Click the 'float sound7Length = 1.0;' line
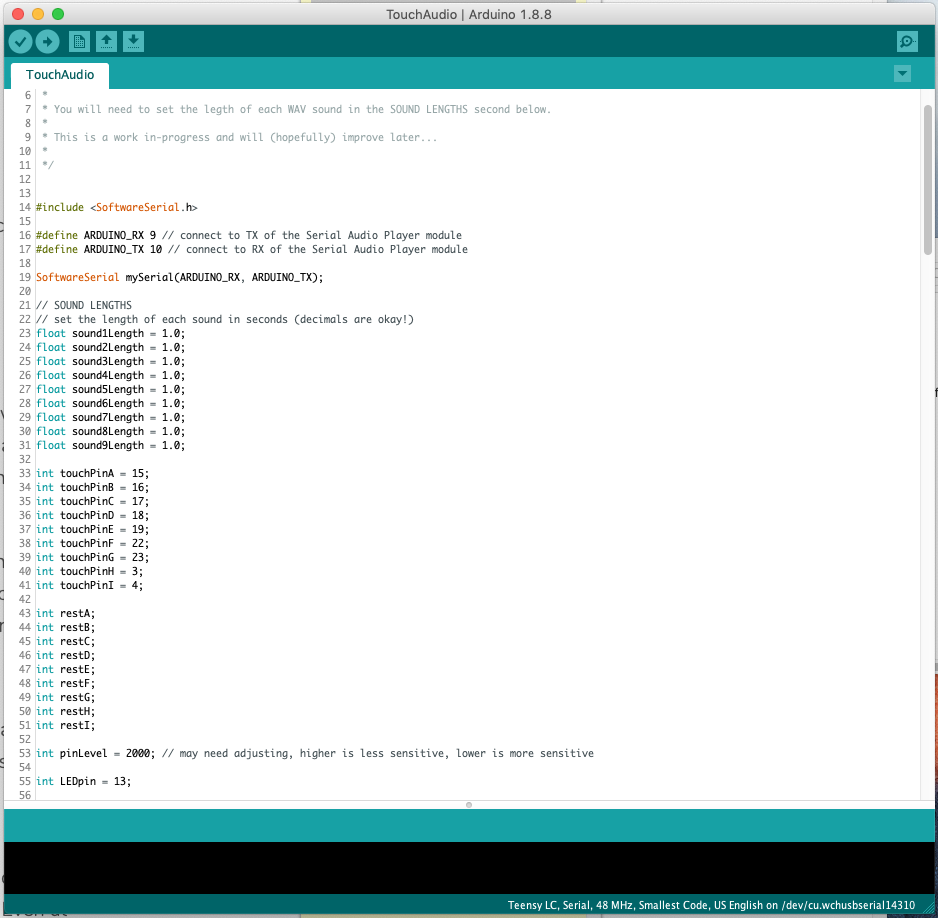The height and width of the screenshot is (918, 938). [x=111, y=417]
